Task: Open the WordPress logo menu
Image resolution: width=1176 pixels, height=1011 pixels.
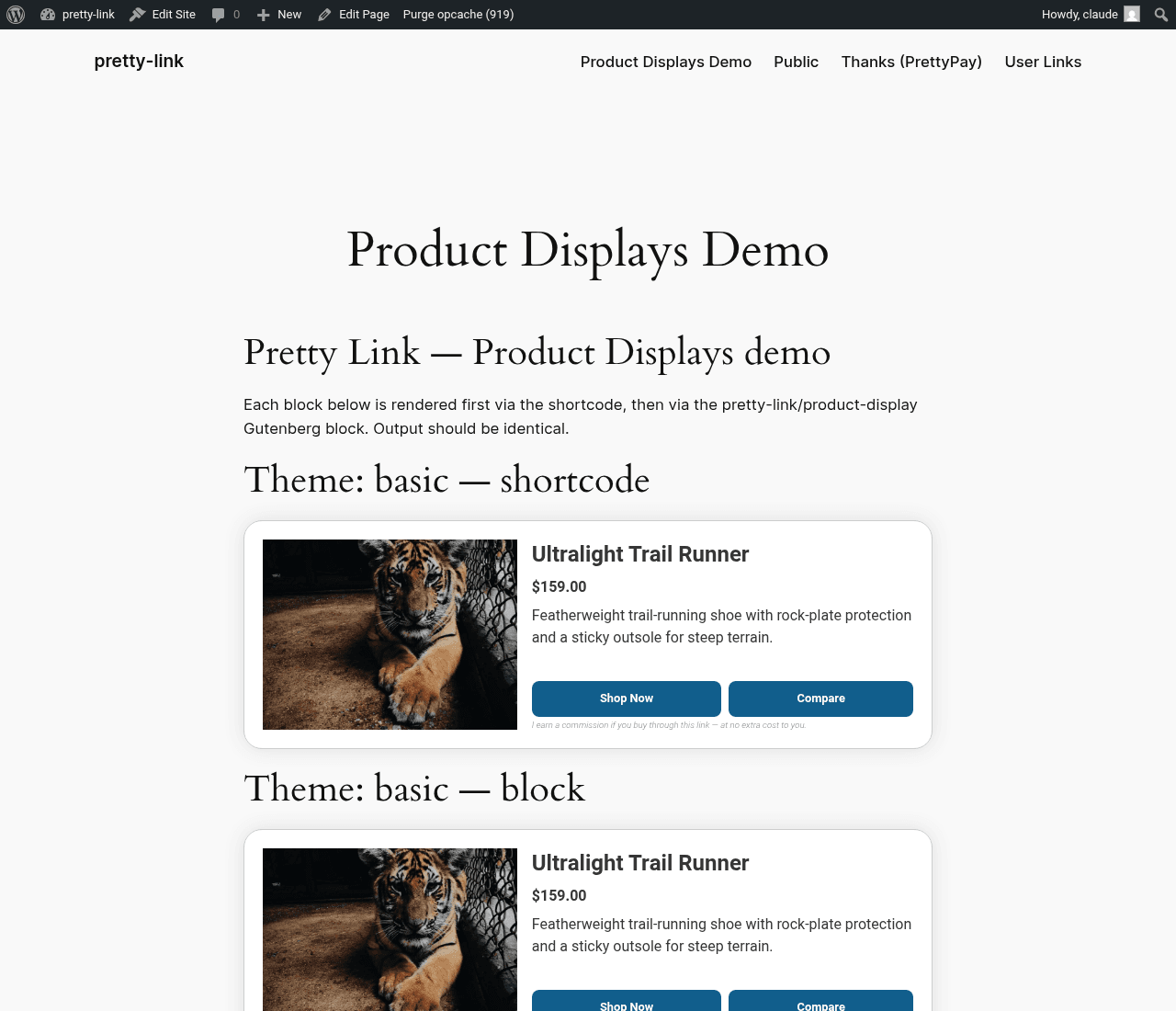Action: pyautogui.click(x=16, y=15)
